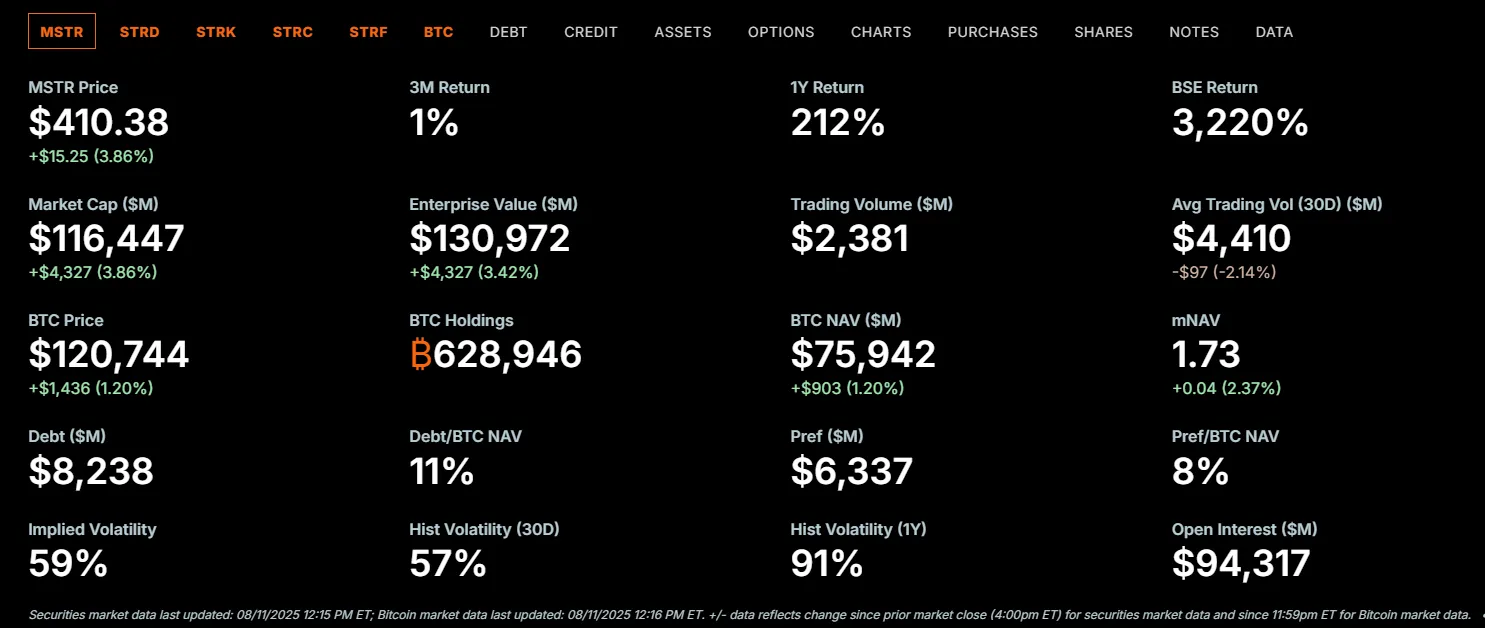Screen dimensions: 1485x628
Task: Open the SHARES tab
Action: click(x=1103, y=32)
